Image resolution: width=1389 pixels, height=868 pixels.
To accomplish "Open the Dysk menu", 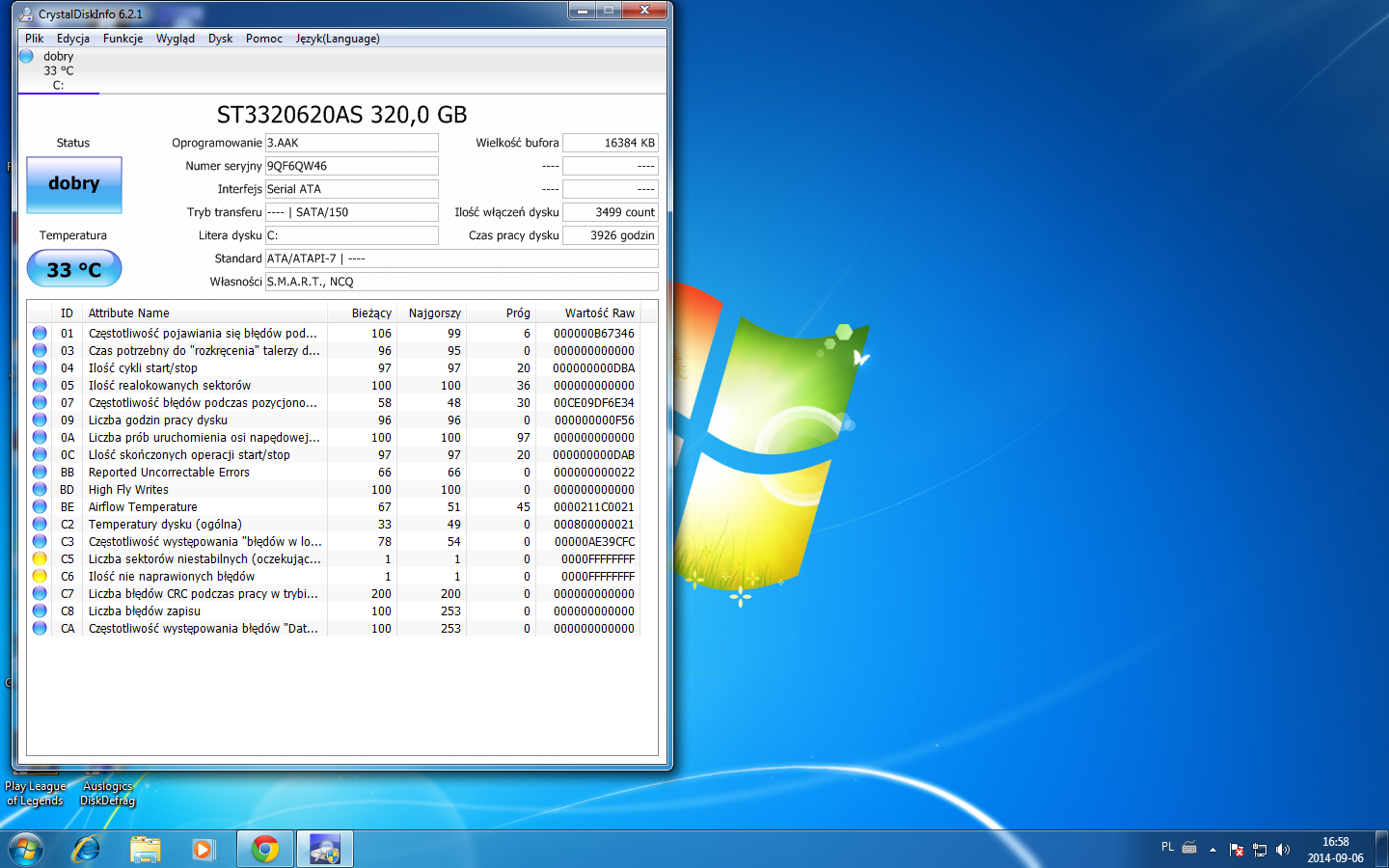I will [x=220, y=39].
